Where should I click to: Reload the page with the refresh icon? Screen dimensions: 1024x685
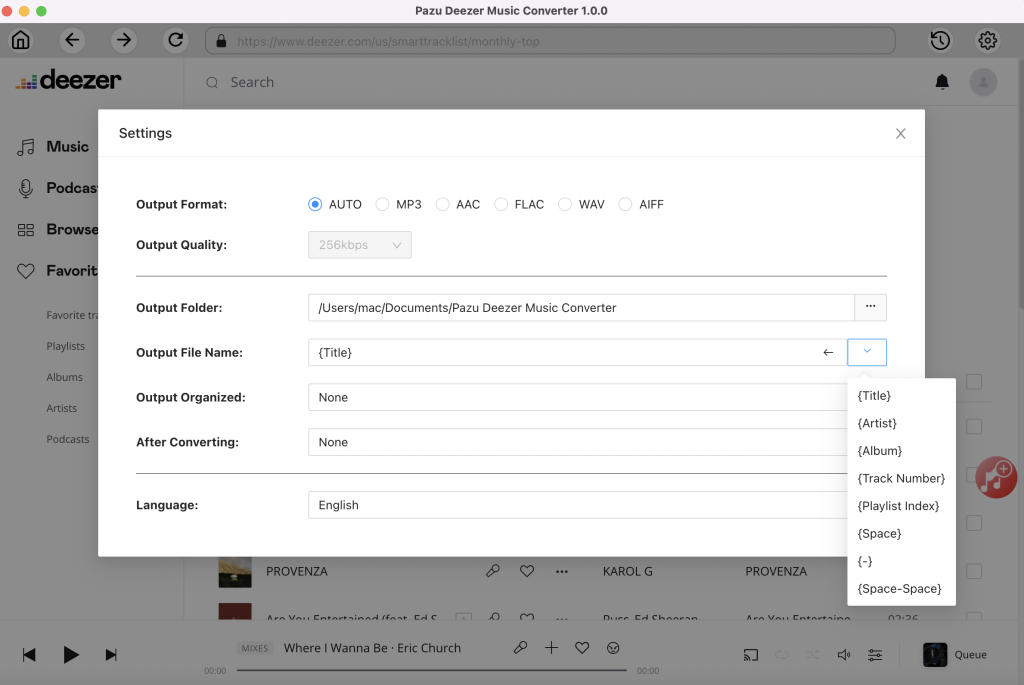[176, 40]
